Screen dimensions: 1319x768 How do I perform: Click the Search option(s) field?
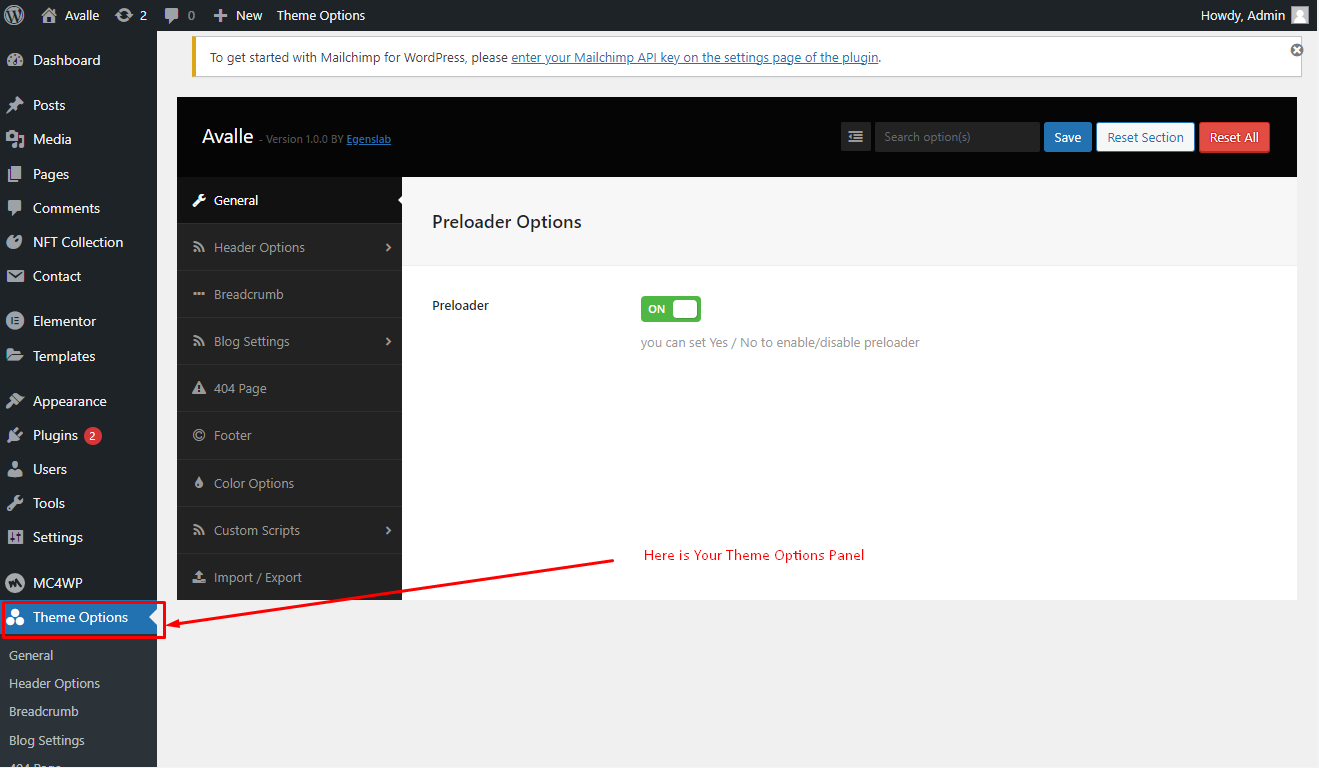tap(957, 137)
